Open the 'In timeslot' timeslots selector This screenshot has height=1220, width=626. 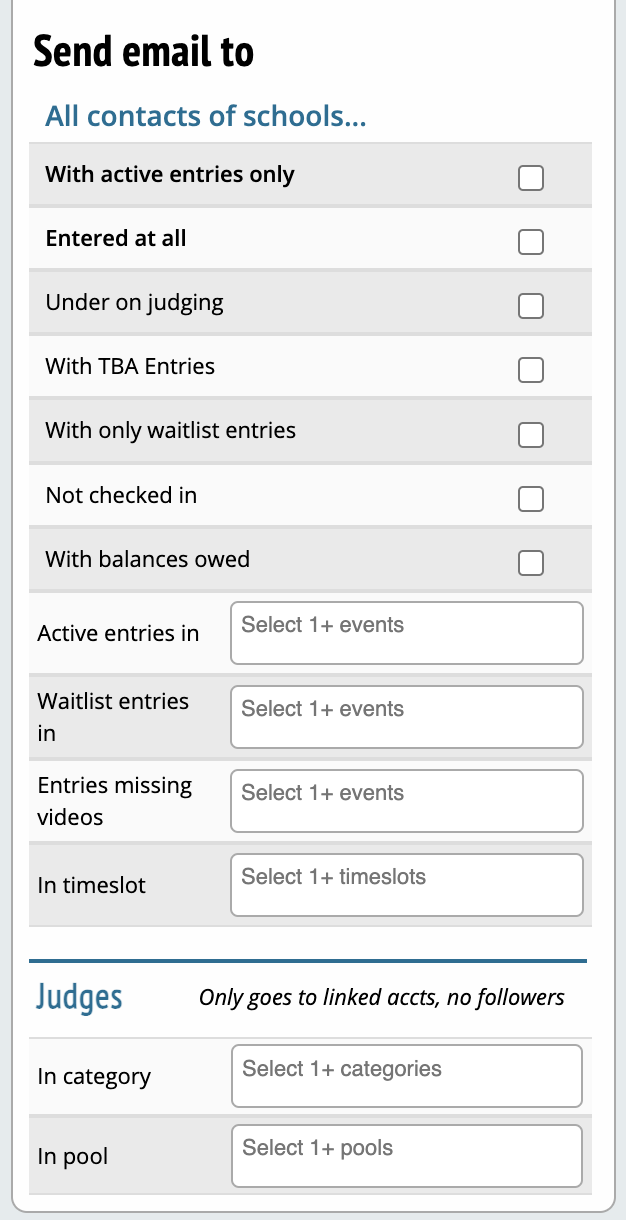point(406,885)
